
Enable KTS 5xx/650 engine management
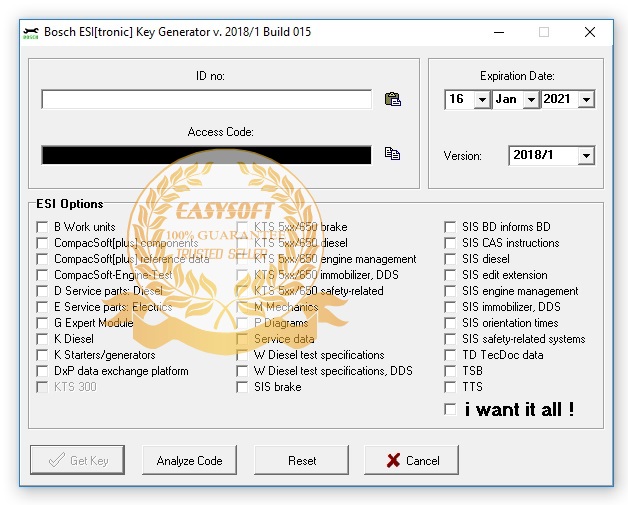(x=242, y=259)
